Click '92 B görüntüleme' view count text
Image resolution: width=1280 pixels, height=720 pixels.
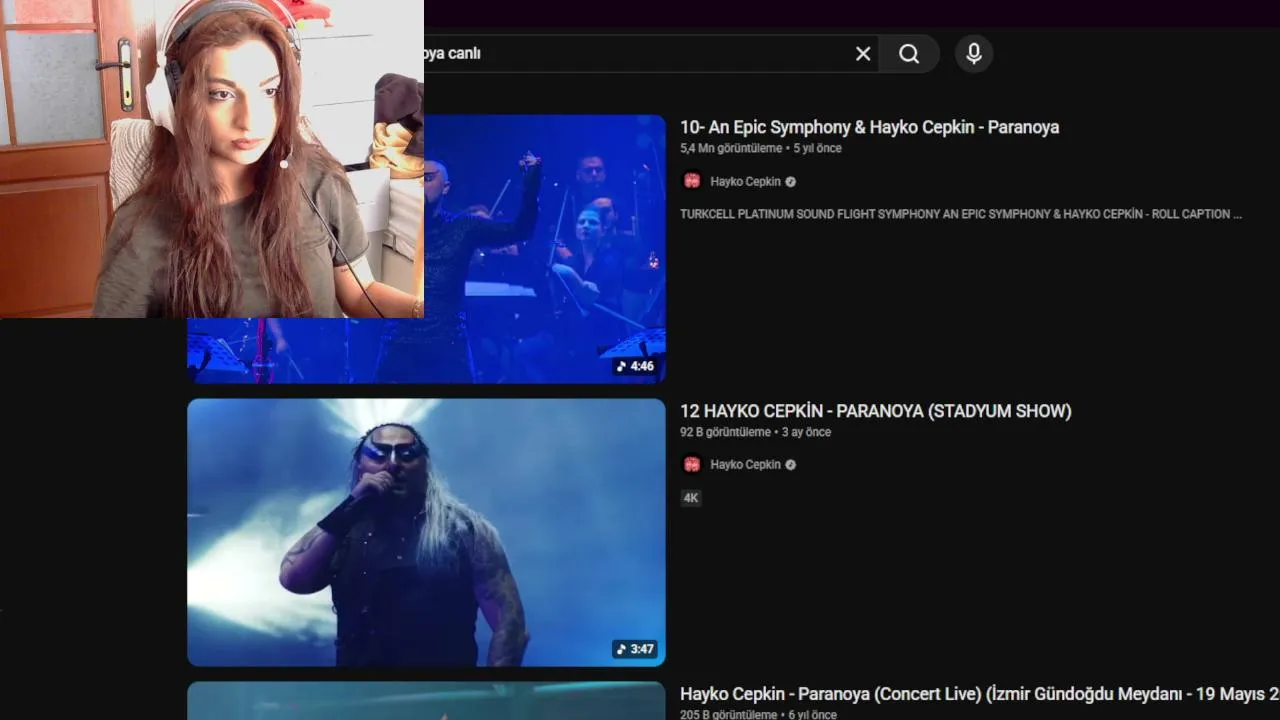click(x=725, y=432)
